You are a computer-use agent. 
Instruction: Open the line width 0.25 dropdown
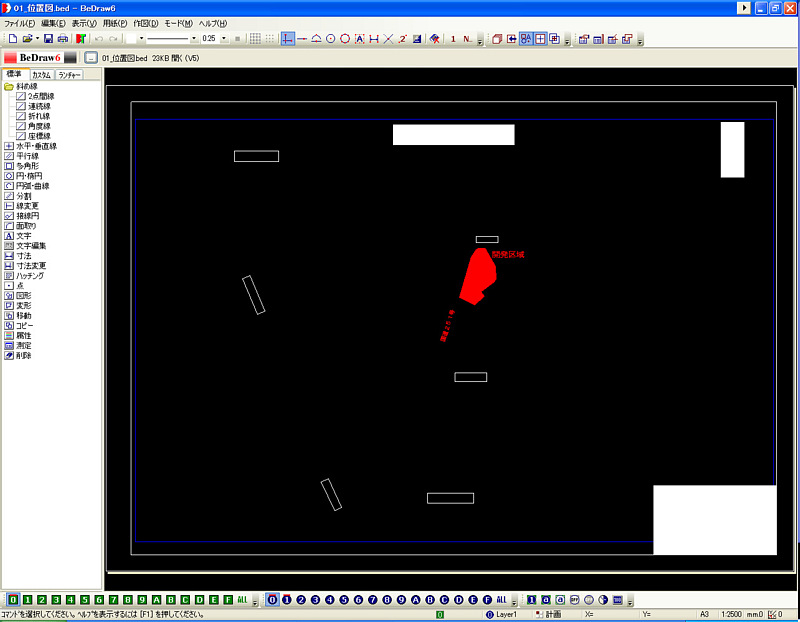pos(224,39)
